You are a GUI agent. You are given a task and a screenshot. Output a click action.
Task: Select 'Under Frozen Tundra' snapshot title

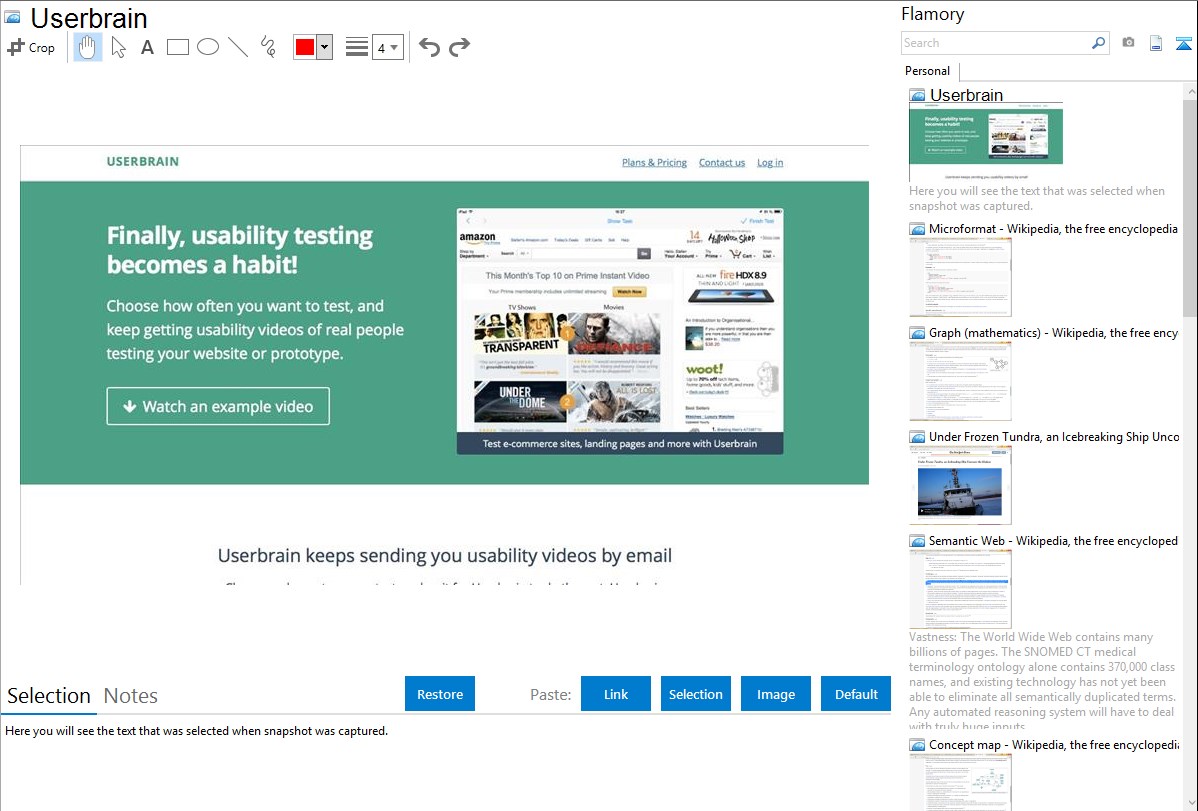coord(1054,436)
